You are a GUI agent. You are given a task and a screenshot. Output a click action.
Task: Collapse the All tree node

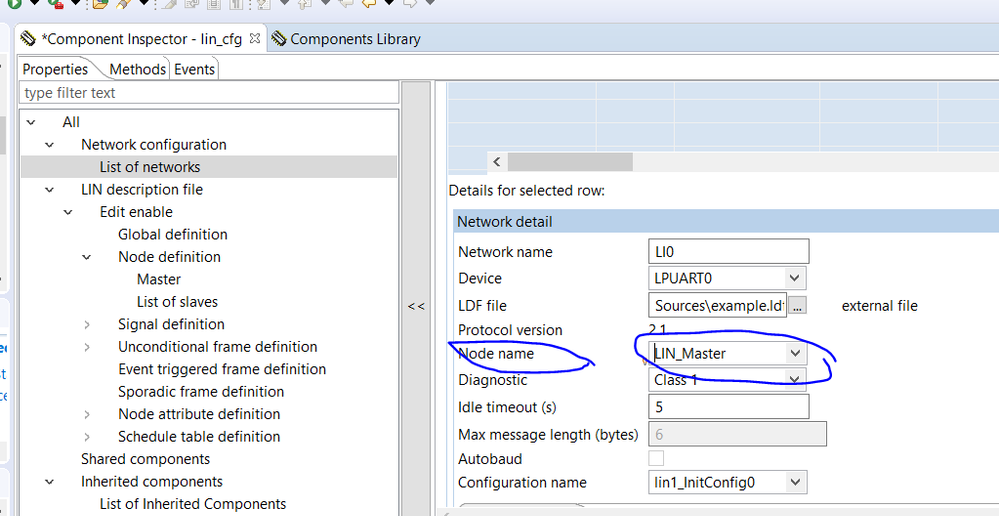[31, 122]
